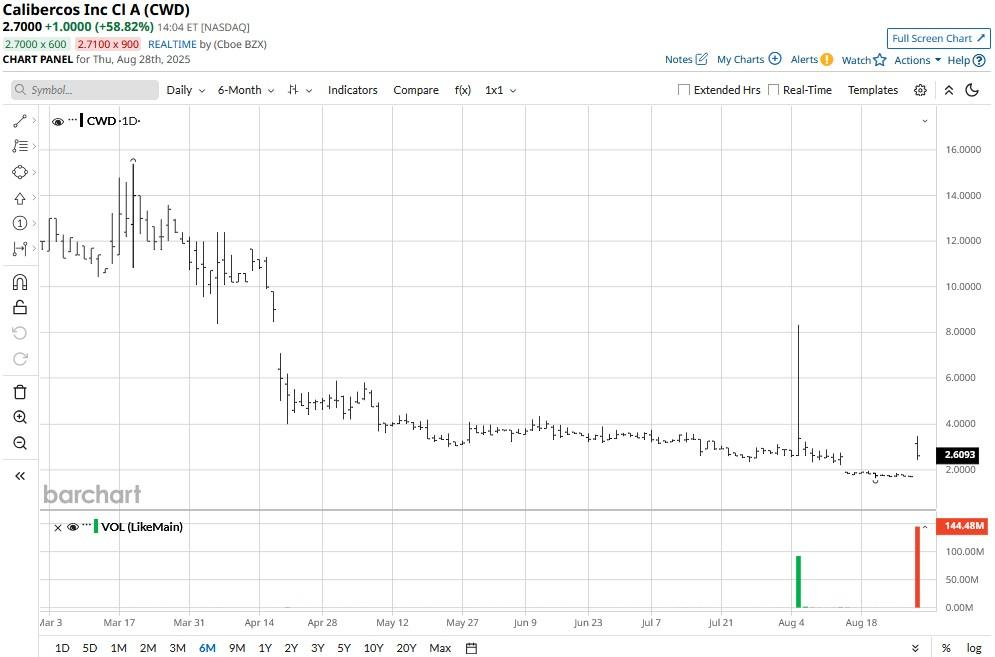This screenshot has height=657, width=995.
Task: Select the 1M range
Action: pyautogui.click(x=118, y=648)
